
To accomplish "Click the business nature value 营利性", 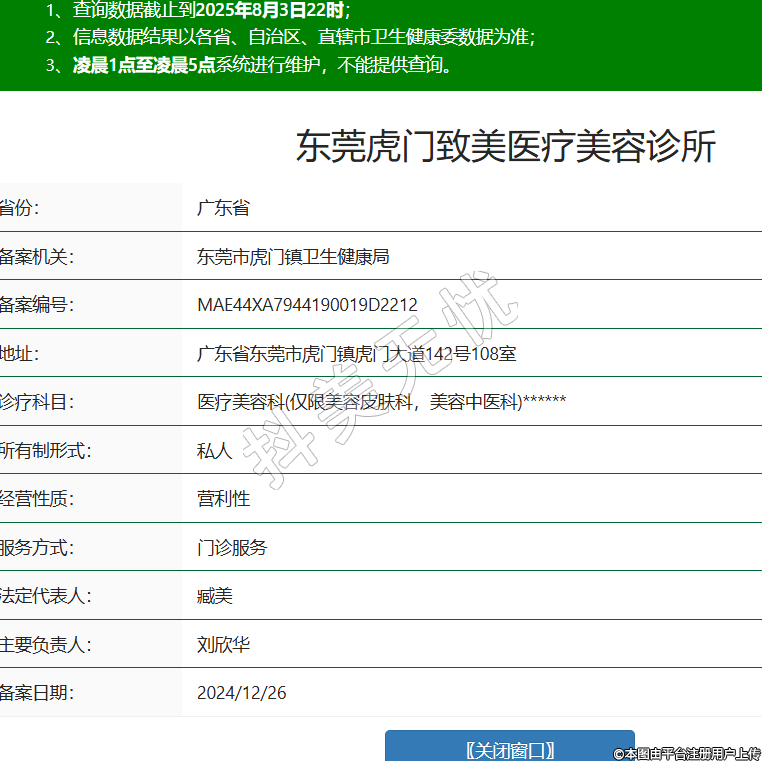I will point(223,499).
